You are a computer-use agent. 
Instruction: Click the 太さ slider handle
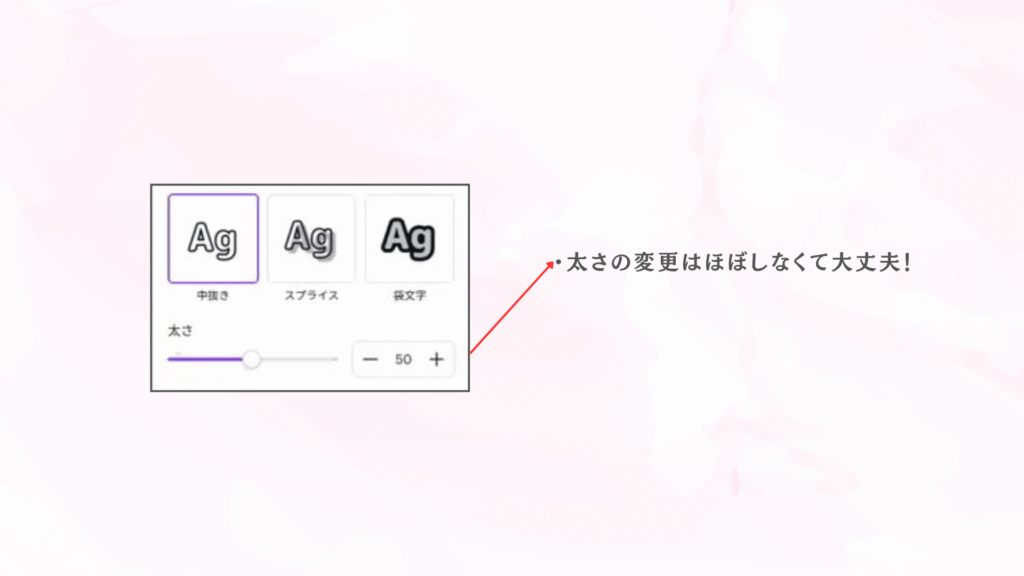click(252, 359)
